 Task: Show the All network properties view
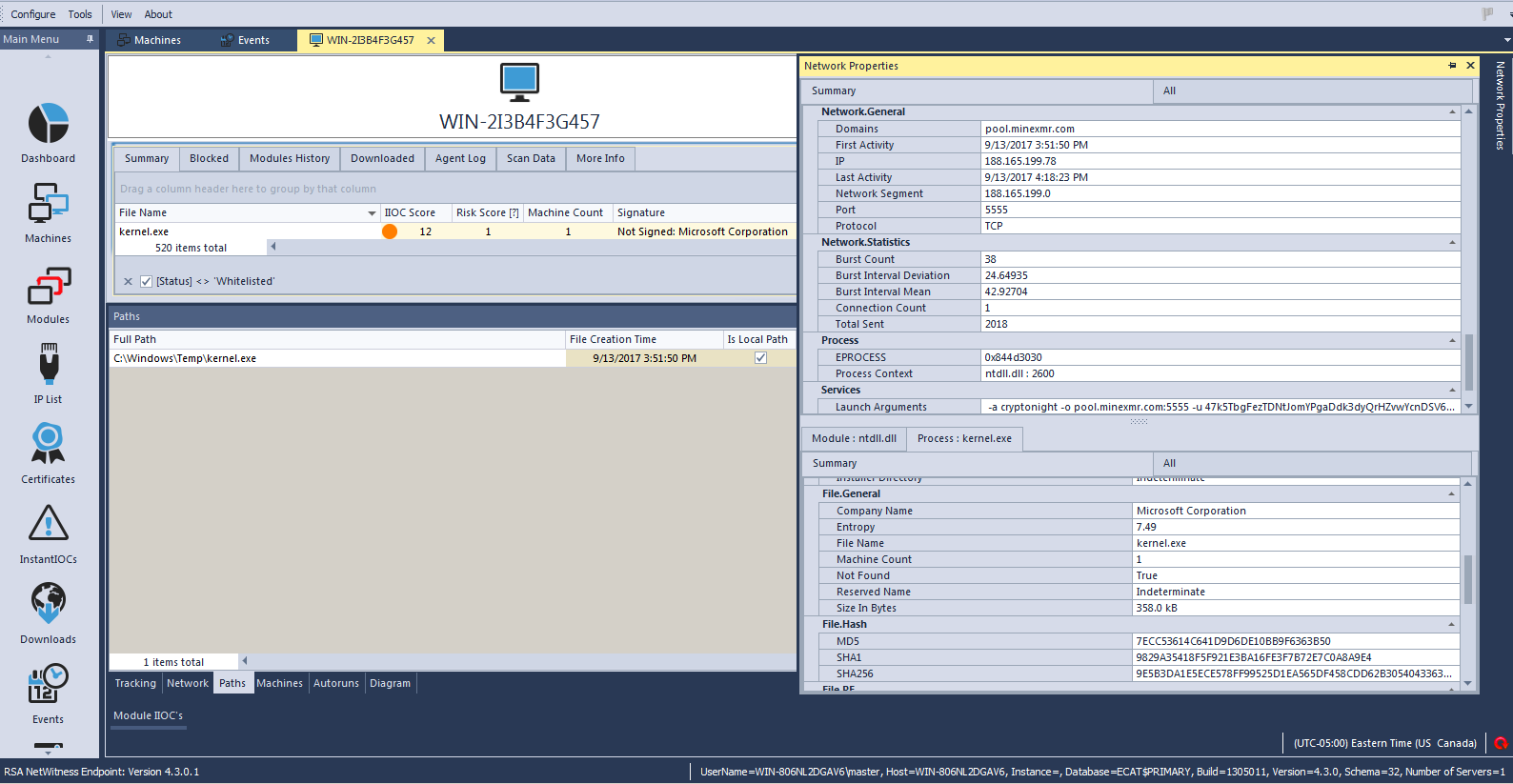point(1169,91)
